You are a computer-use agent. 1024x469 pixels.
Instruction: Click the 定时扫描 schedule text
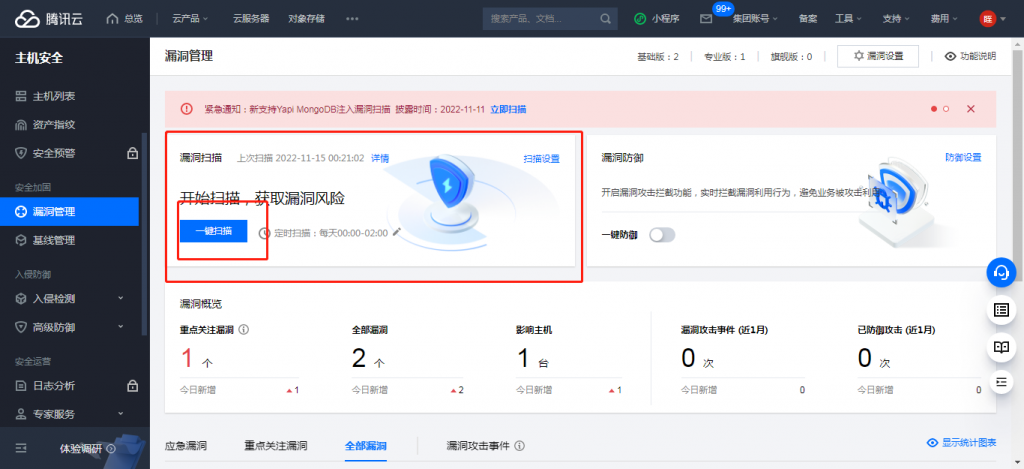point(331,233)
